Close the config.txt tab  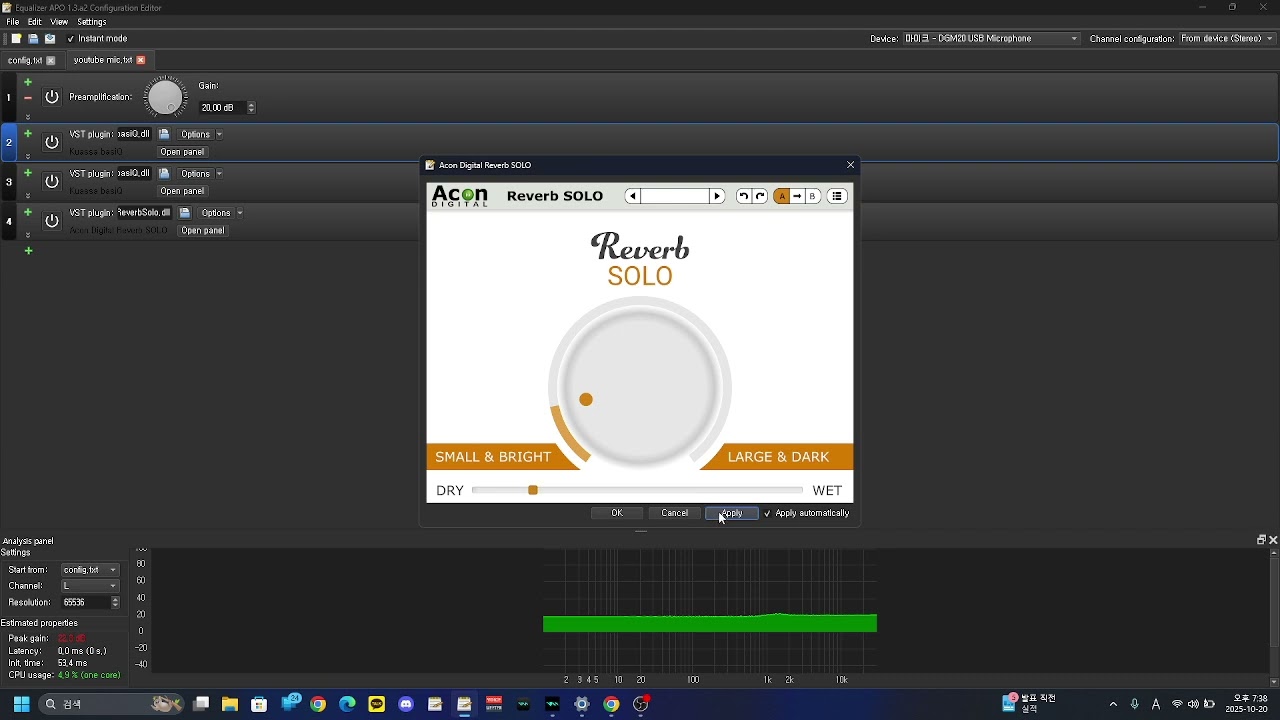pyautogui.click(x=51, y=61)
